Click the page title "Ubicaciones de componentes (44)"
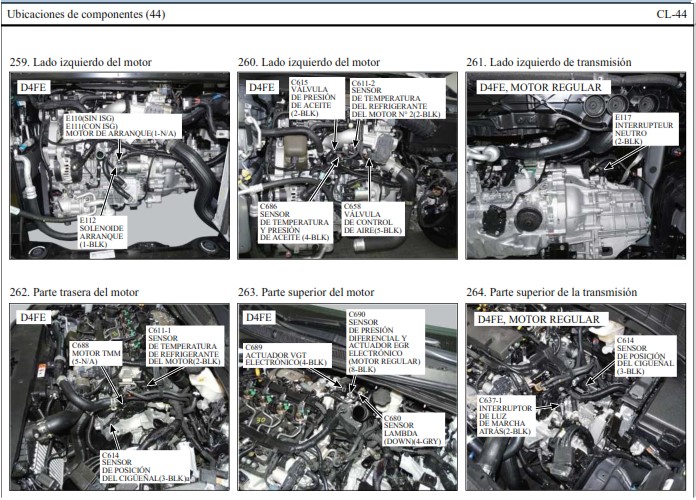Viewport: 696px width, 500px height. point(86,14)
